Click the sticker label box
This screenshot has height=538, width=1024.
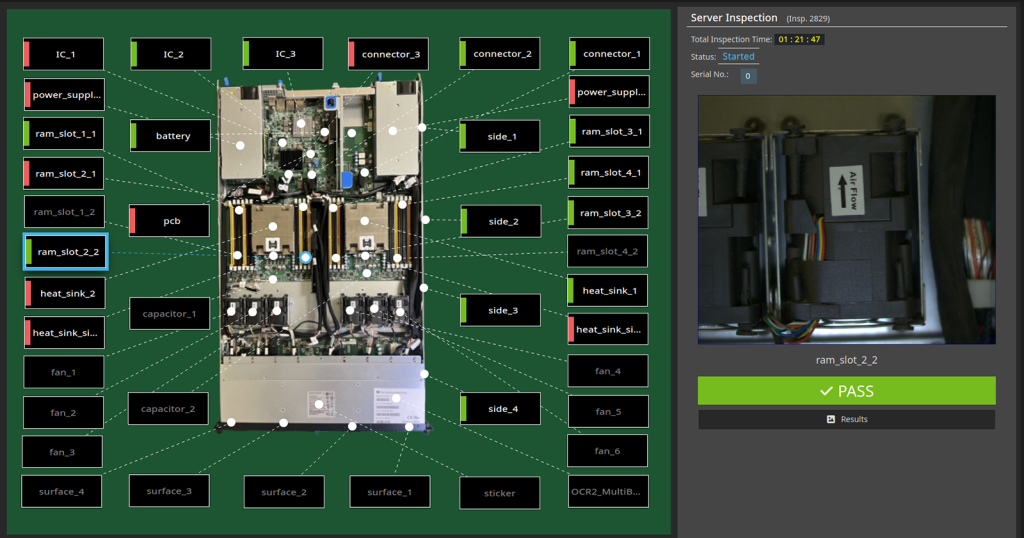point(499,493)
